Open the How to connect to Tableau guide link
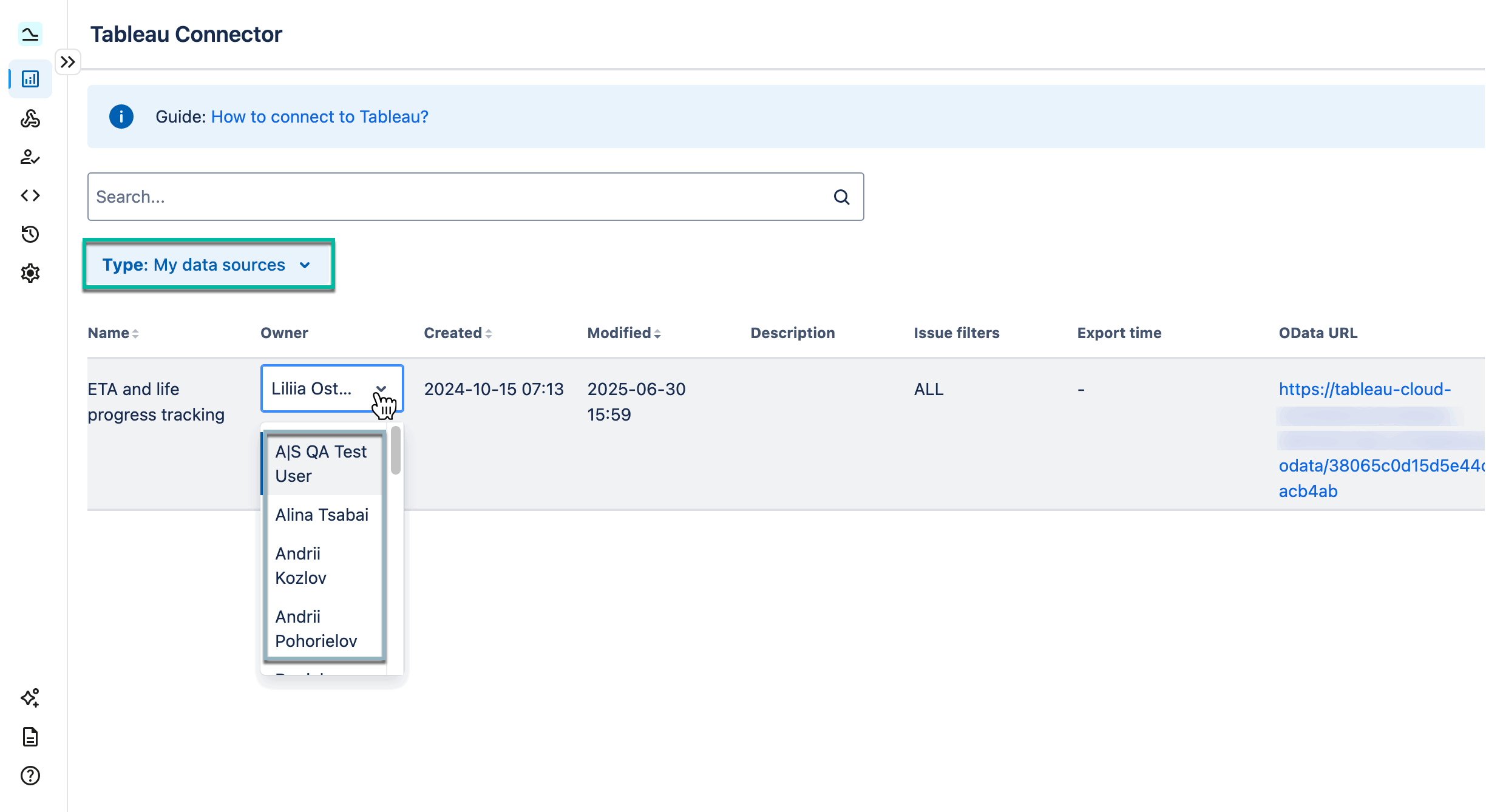The height and width of the screenshot is (812, 1486). (x=319, y=117)
